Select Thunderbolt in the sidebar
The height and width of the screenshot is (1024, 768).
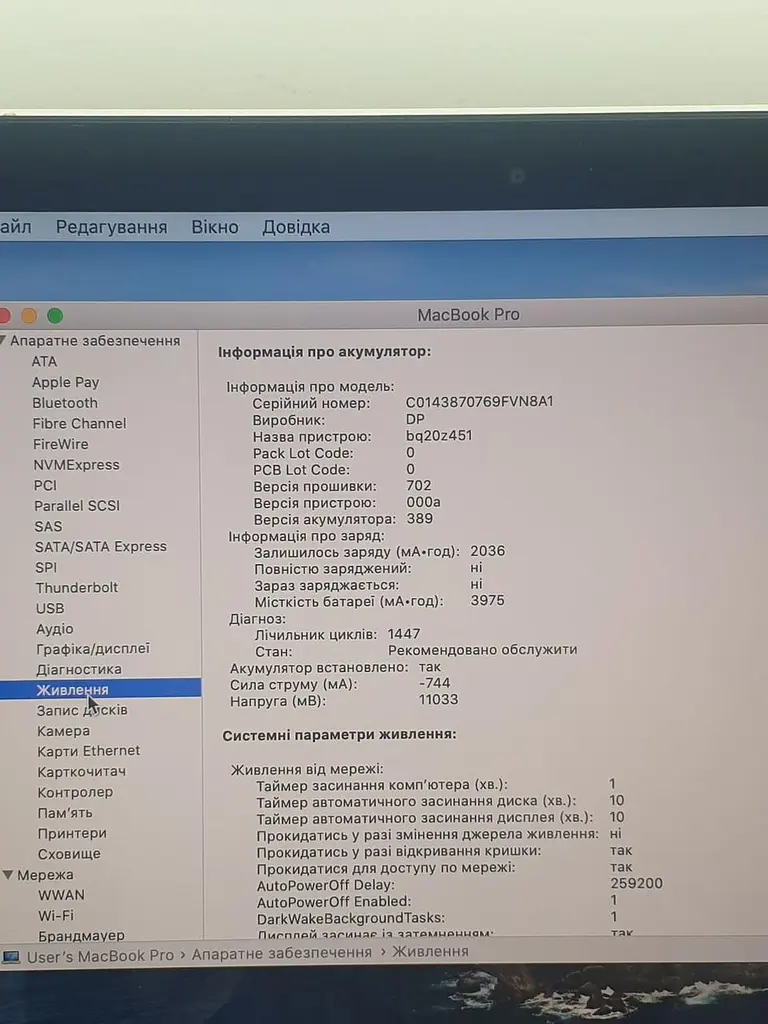click(76, 587)
